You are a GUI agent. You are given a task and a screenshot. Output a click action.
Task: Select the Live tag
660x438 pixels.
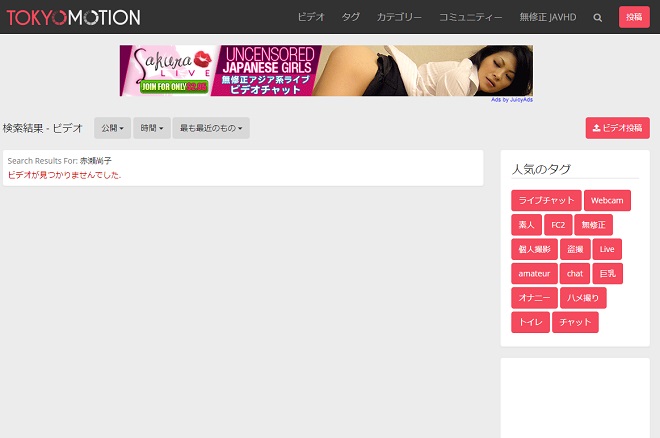coord(606,249)
